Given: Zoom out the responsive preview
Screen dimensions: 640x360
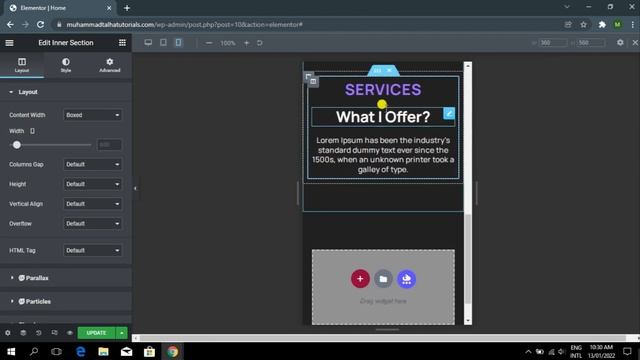Looking at the screenshot, I should [209, 43].
